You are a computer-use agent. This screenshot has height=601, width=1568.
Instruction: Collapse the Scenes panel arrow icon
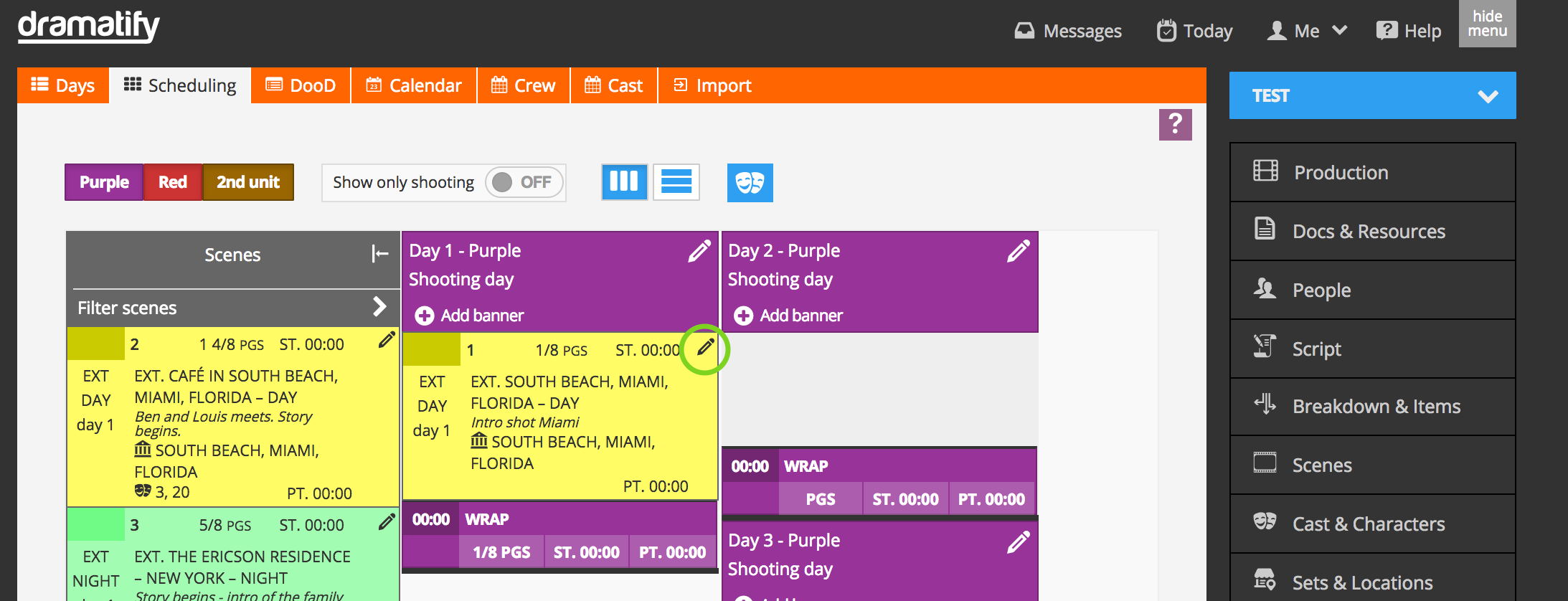point(379,254)
